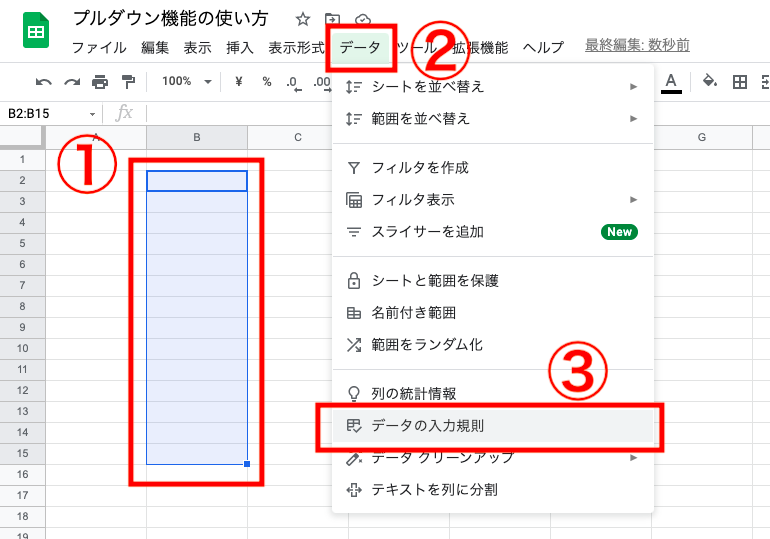Choose スライサーを追加
The image size is (770, 539).
click(493, 232)
